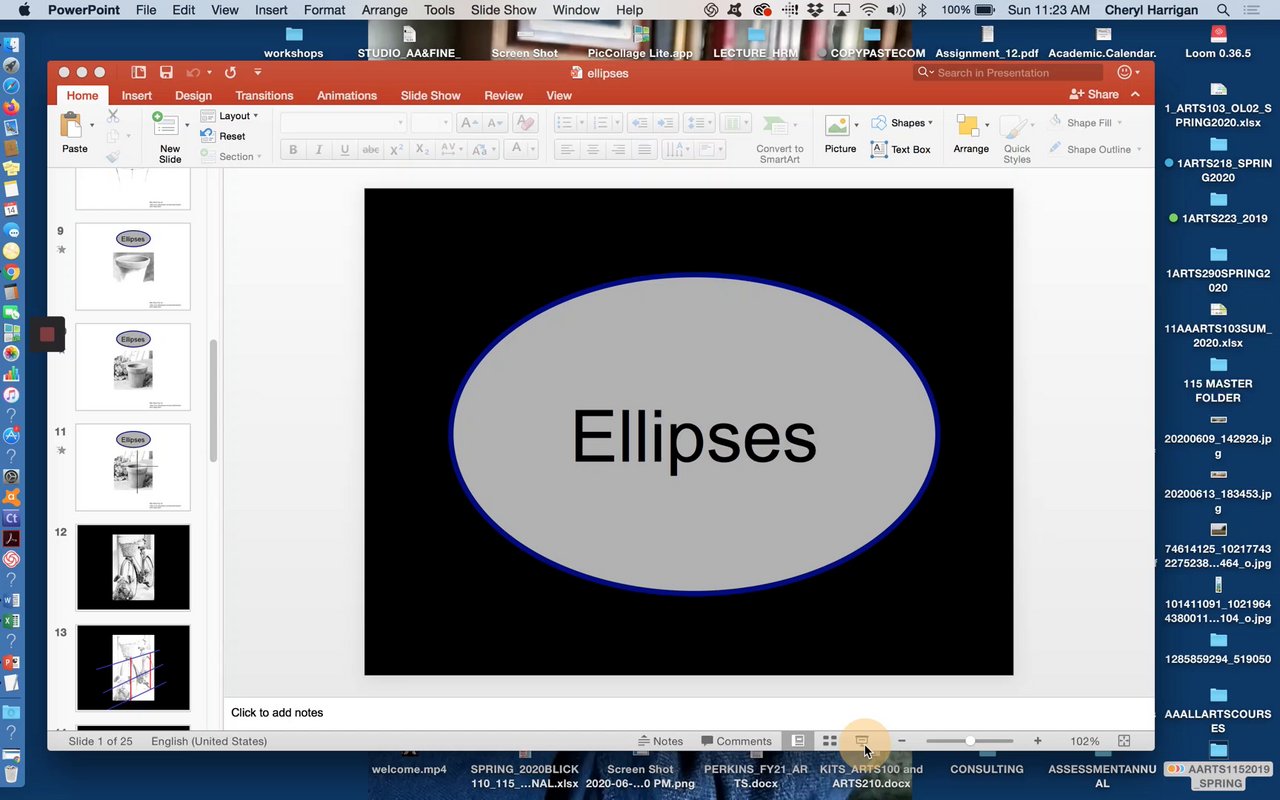
Task: Toggle Italic formatting
Action: [x=319, y=150]
